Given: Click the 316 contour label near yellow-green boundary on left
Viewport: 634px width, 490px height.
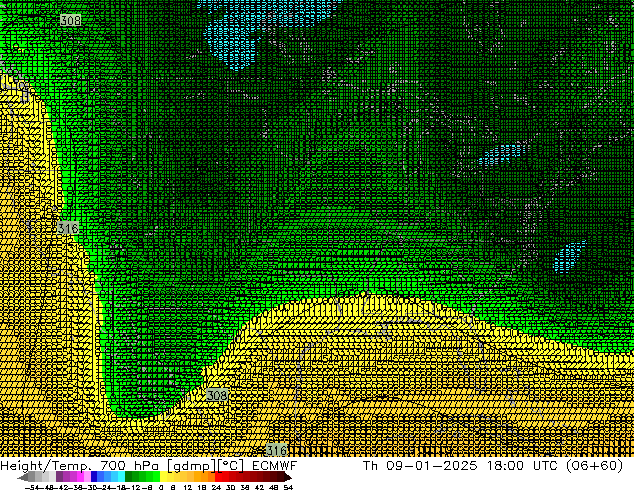Looking at the screenshot, I should click(x=68, y=228).
